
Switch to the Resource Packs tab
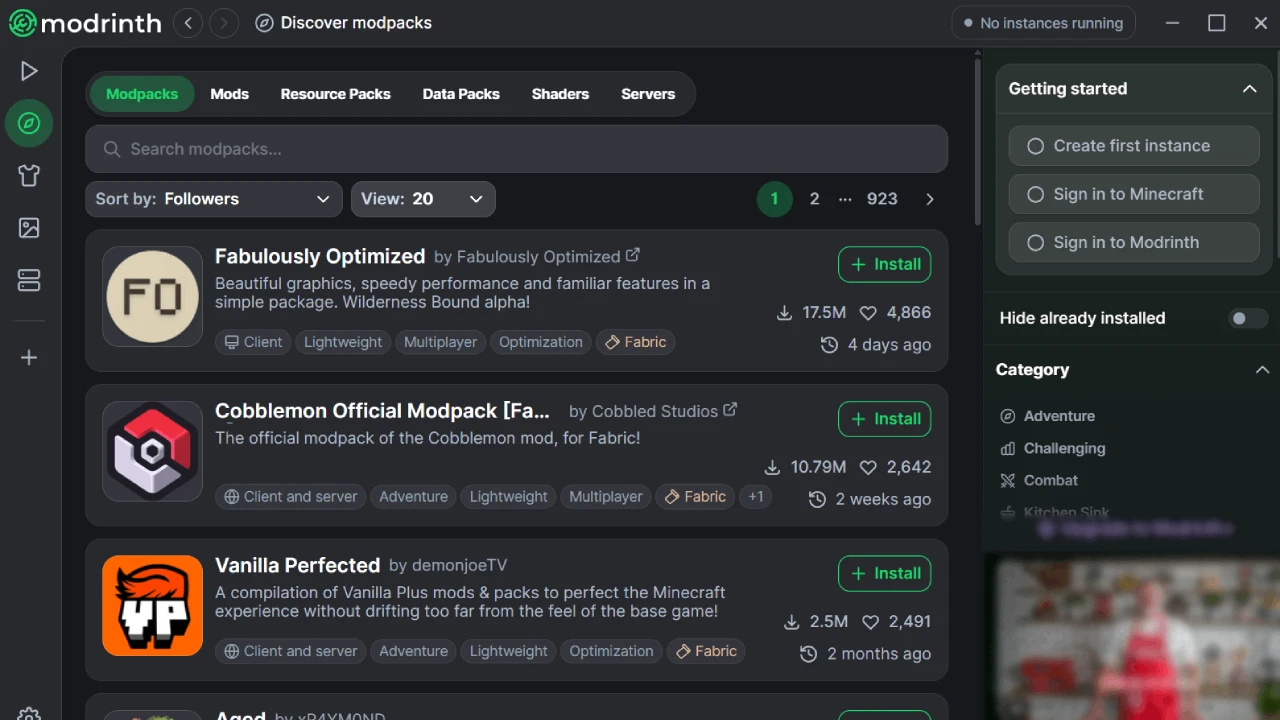(x=335, y=94)
